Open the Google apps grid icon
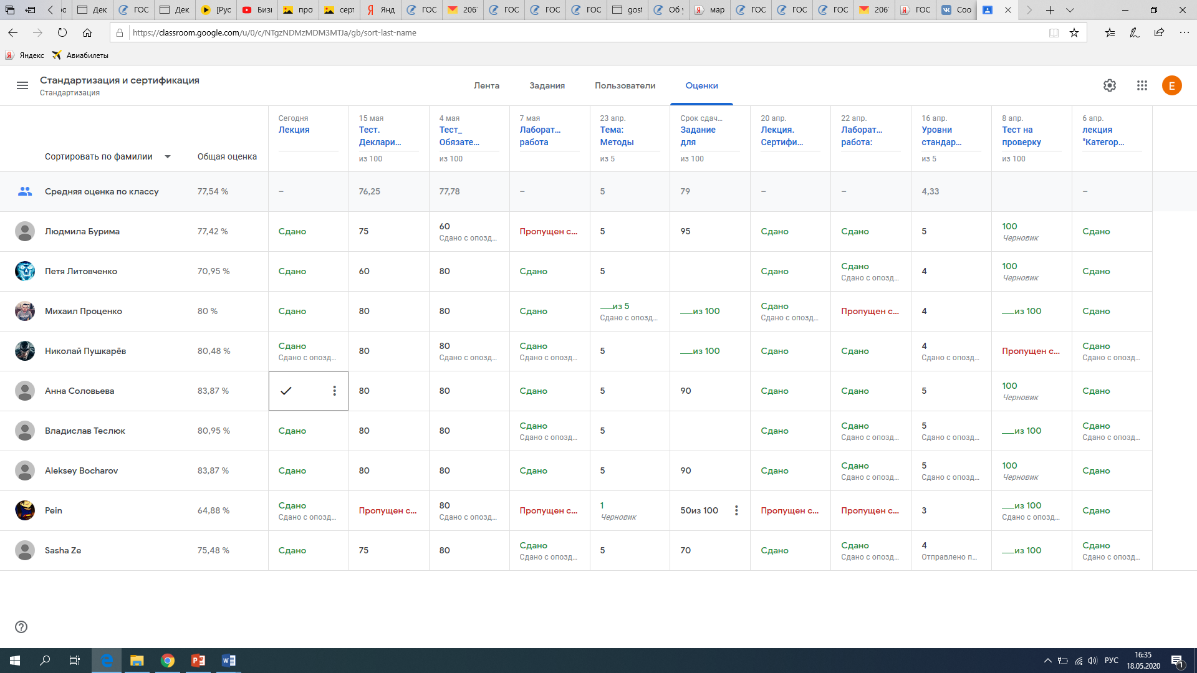This screenshot has width=1197, height=673. tap(1141, 86)
